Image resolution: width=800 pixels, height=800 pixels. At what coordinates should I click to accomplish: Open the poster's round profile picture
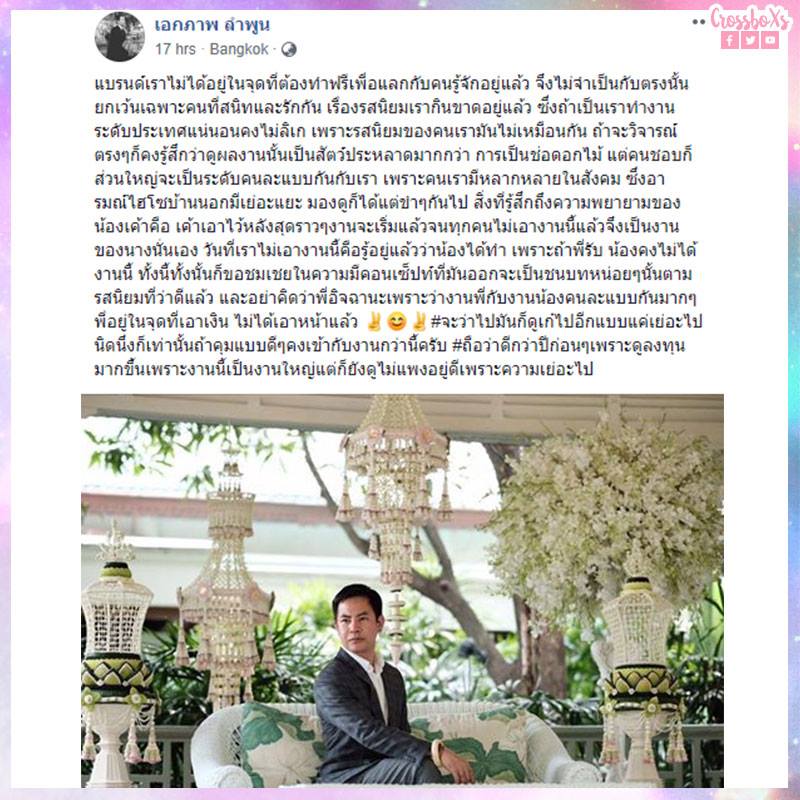tap(119, 36)
